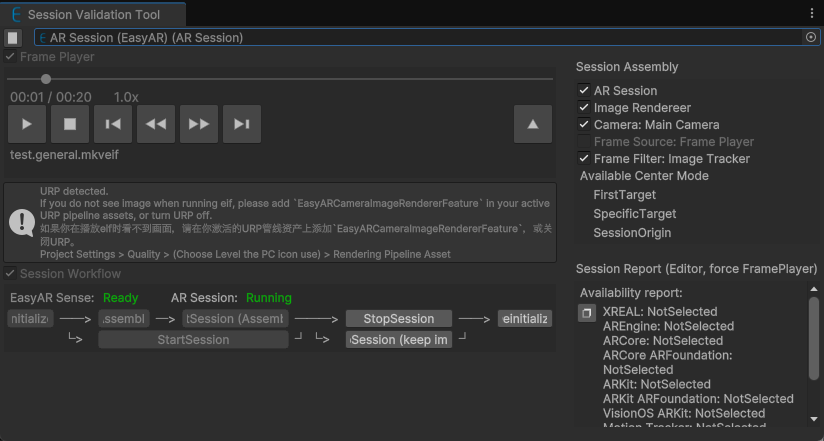Image resolution: width=824 pixels, height=441 pixels.
Task: Collapse the Session Workflow section
Action: (x=10, y=274)
